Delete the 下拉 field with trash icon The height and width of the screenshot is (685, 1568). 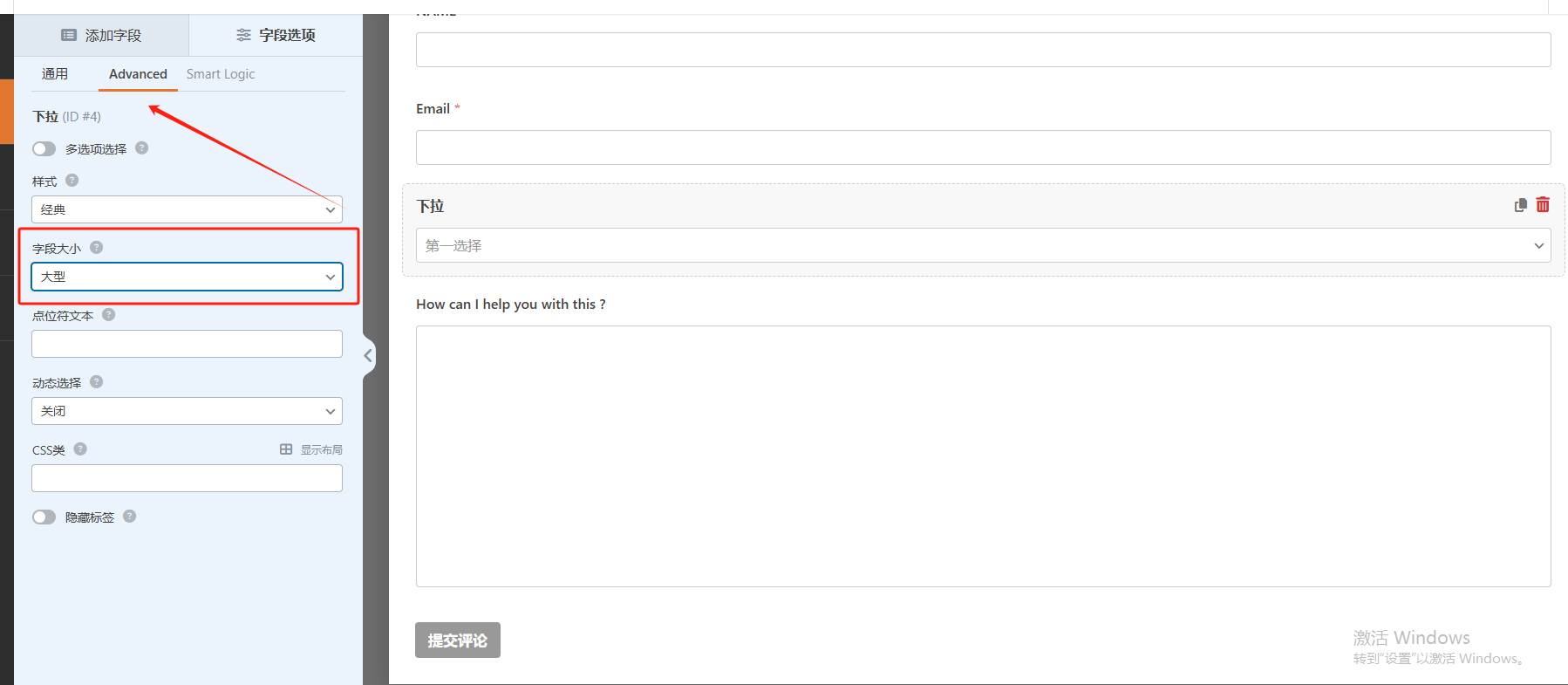(x=1543, y=205)
